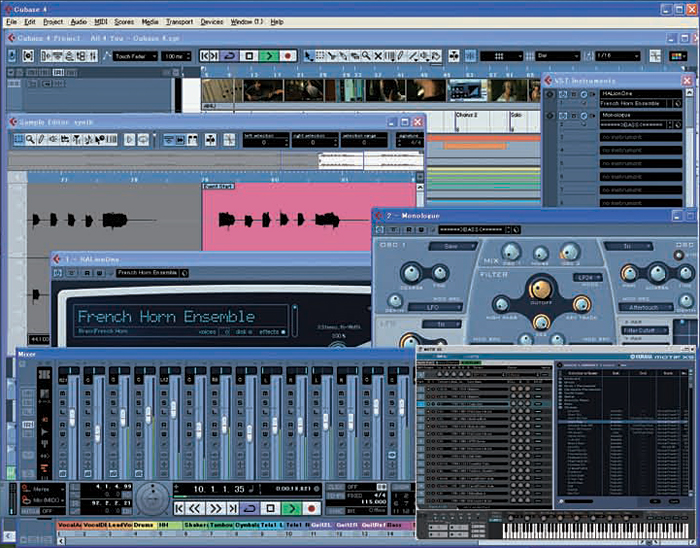
Task: Open the Merge record mode dropdown on transport
Action: coord(43,489)
